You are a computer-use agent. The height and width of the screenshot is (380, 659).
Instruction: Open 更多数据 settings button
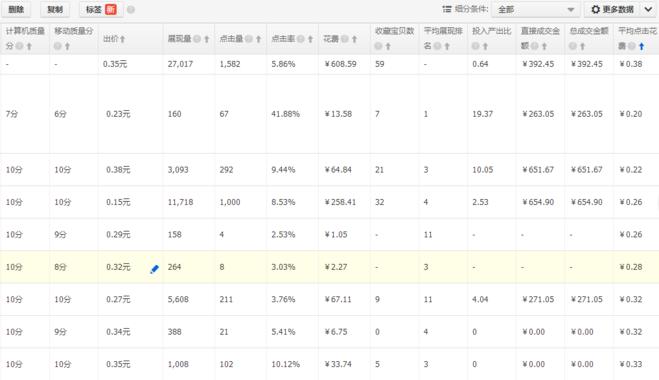click(612, 9)
